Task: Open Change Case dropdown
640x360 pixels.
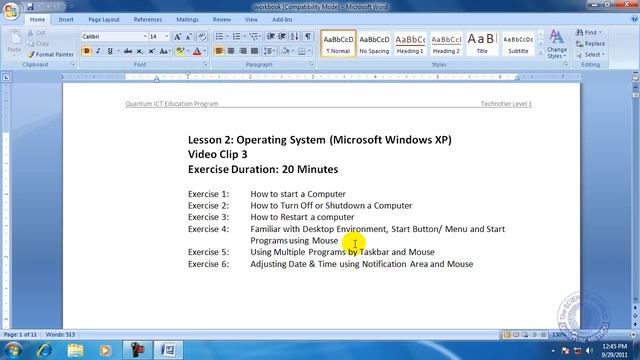Action: coord(165,51)
